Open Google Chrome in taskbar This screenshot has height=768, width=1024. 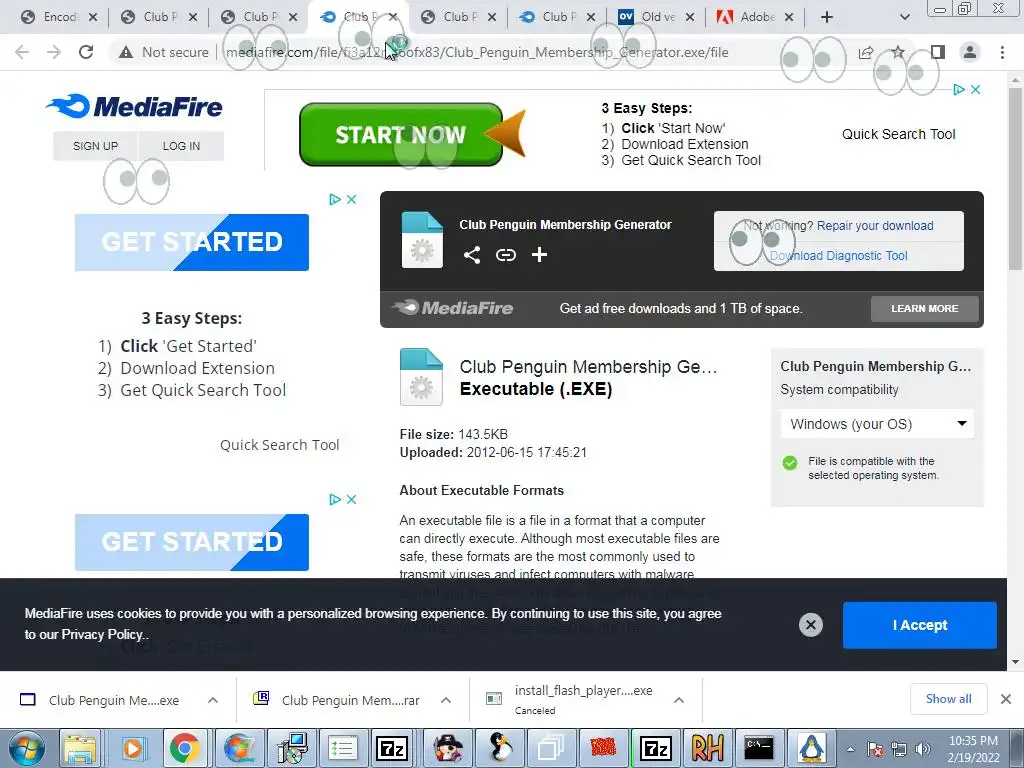[x=185, y=748]
